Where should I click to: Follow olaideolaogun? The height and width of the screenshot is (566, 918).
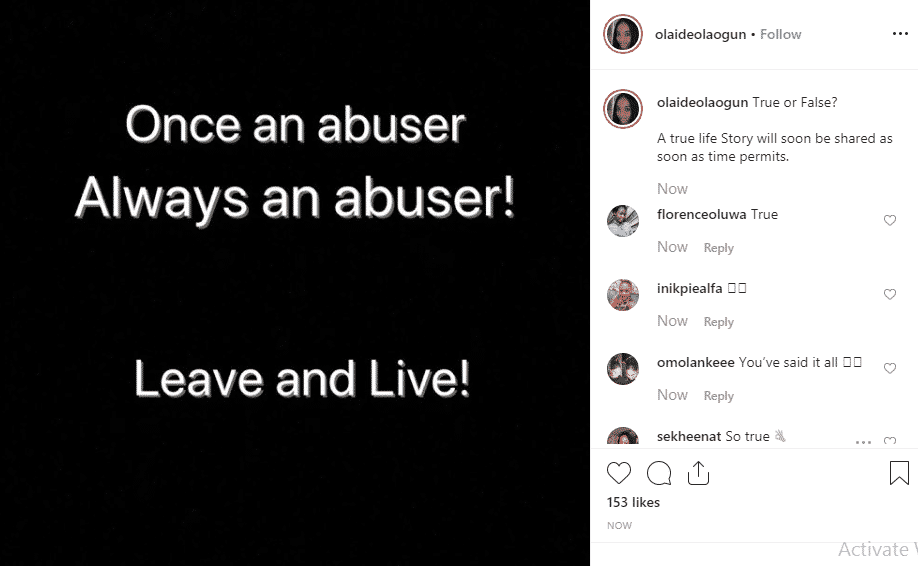(x=780, y=35)
